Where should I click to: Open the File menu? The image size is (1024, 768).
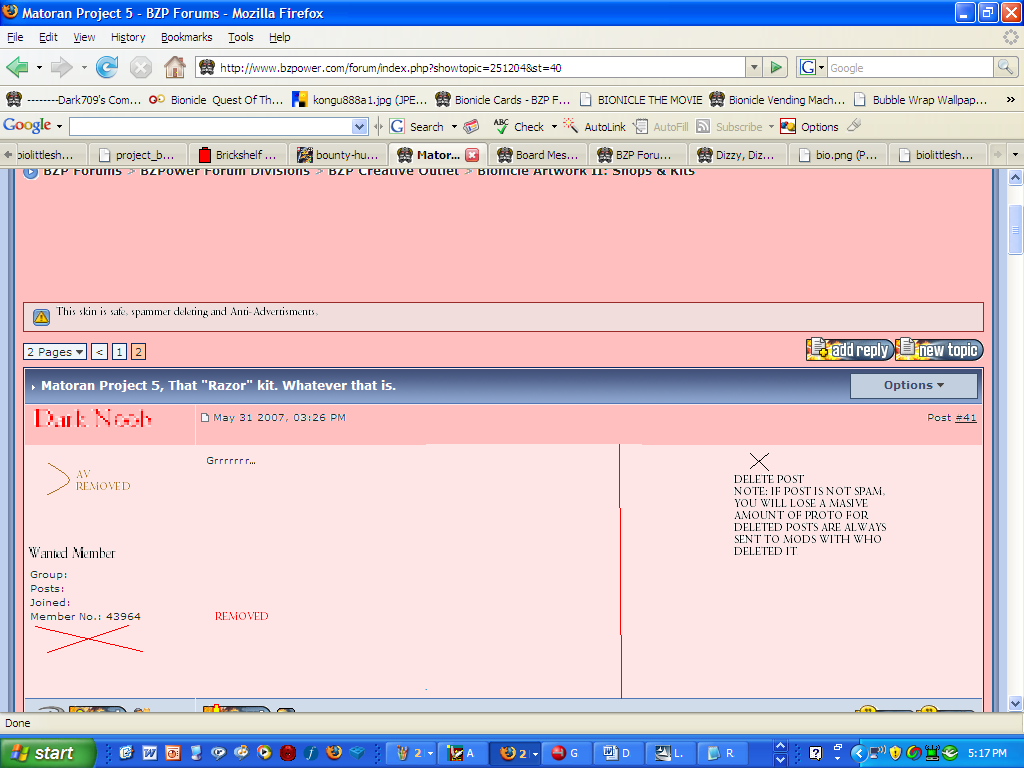[x=15, y=37]
